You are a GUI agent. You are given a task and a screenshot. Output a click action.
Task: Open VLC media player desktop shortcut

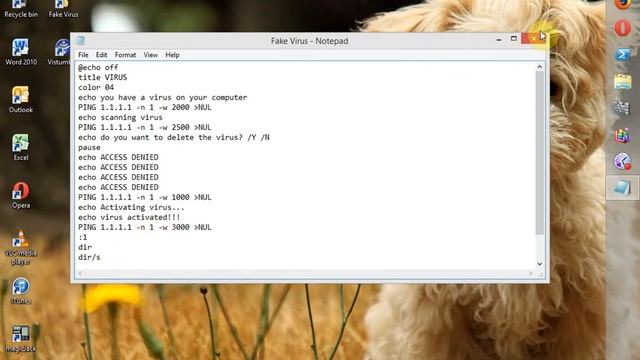pos(20,247)
